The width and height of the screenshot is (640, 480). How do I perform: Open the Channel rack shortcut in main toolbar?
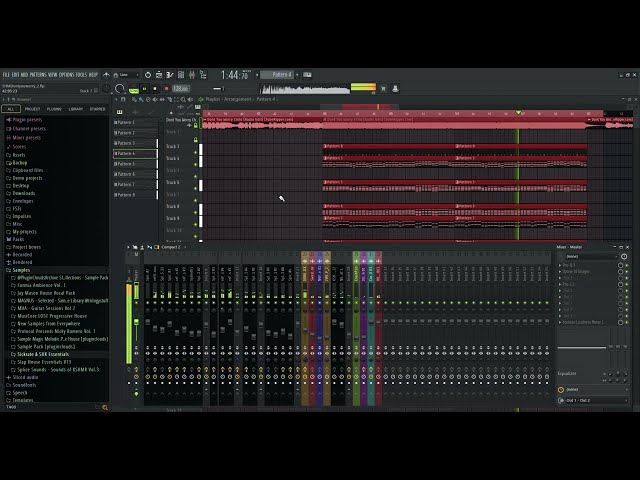[x=181, y=75]
